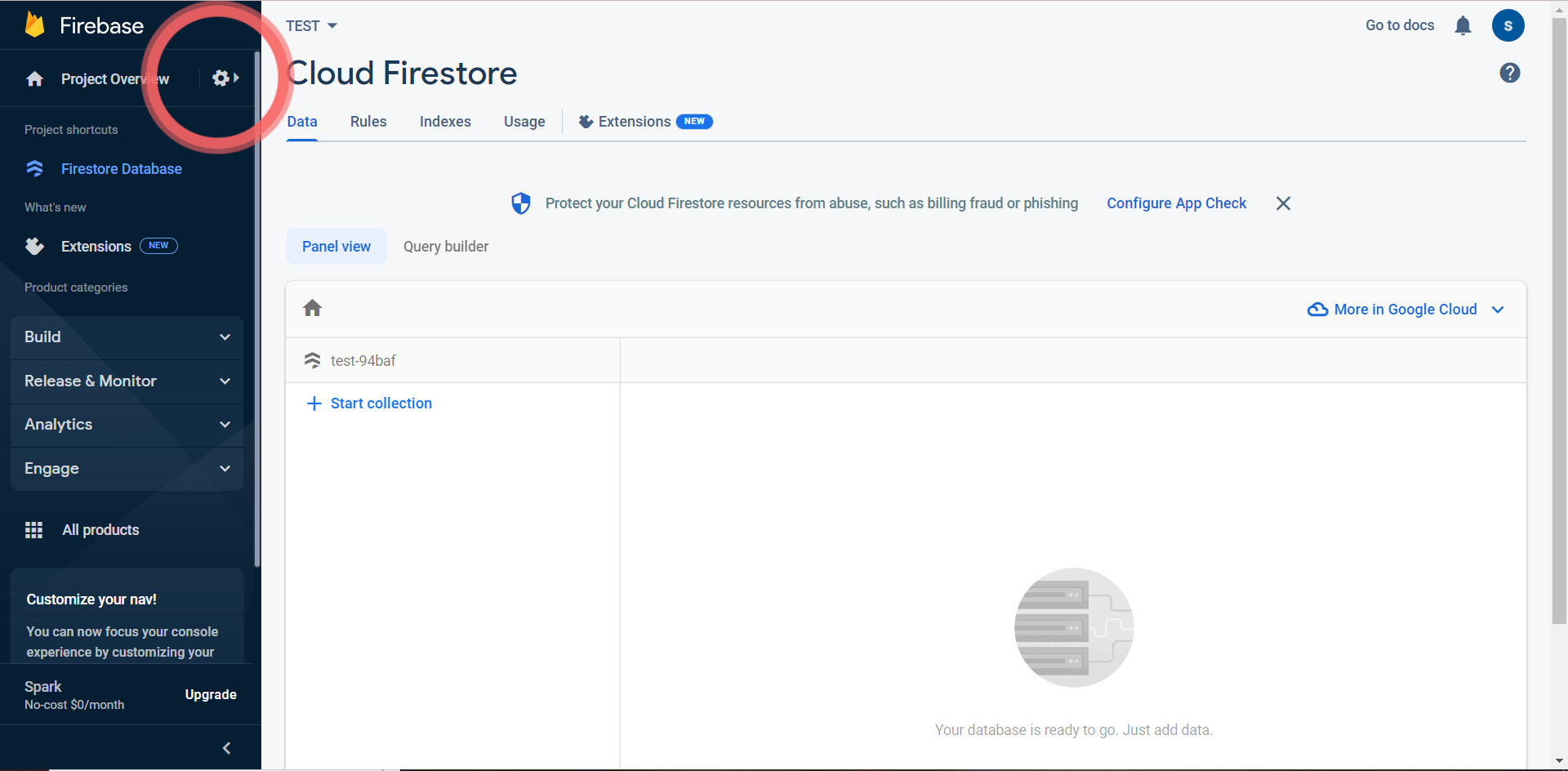The width and height of the screenshot is (1568, 771).
Task: Click the "What's new" section label
Action: pyautogui.click(x=55, y=207)
